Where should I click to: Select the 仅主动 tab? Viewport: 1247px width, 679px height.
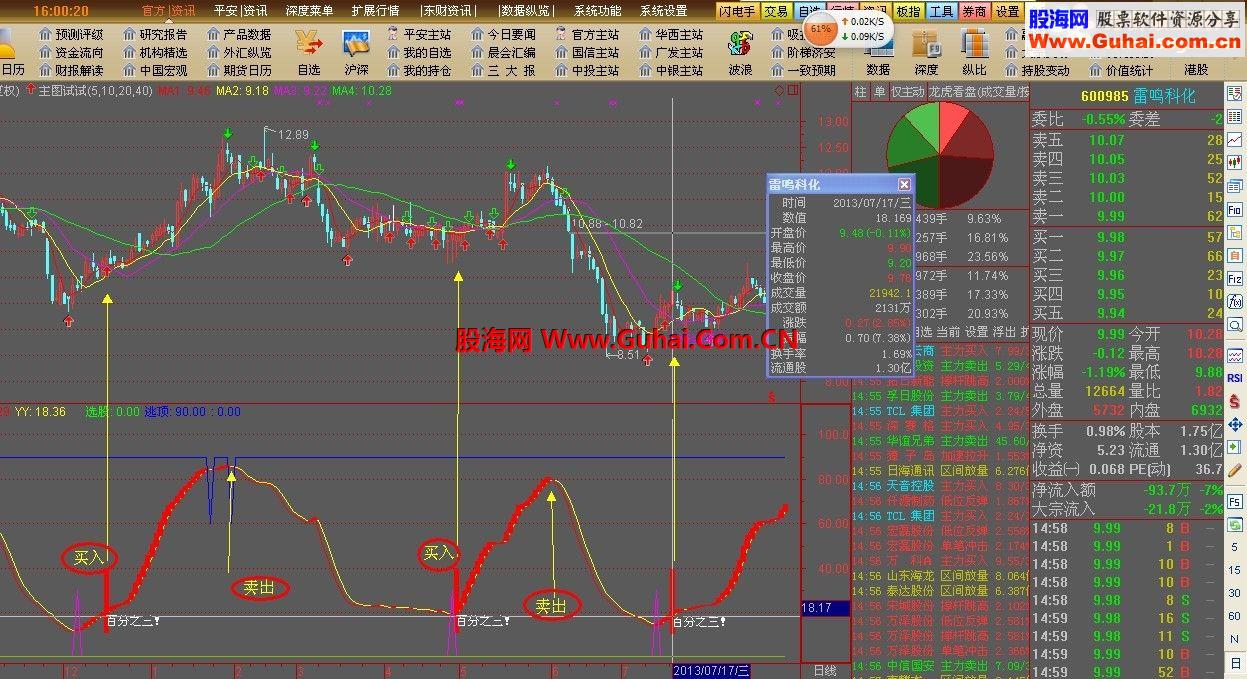click(x=907, y=91)
